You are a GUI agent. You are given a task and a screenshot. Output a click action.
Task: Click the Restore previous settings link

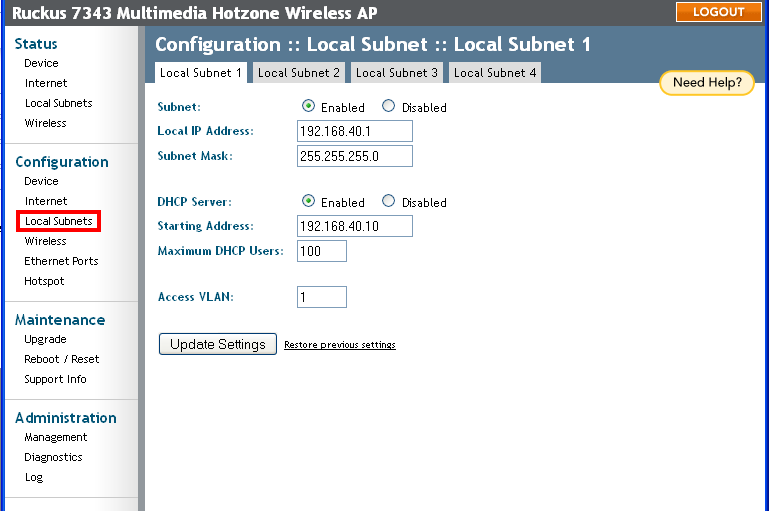click(x=340, y=345)
